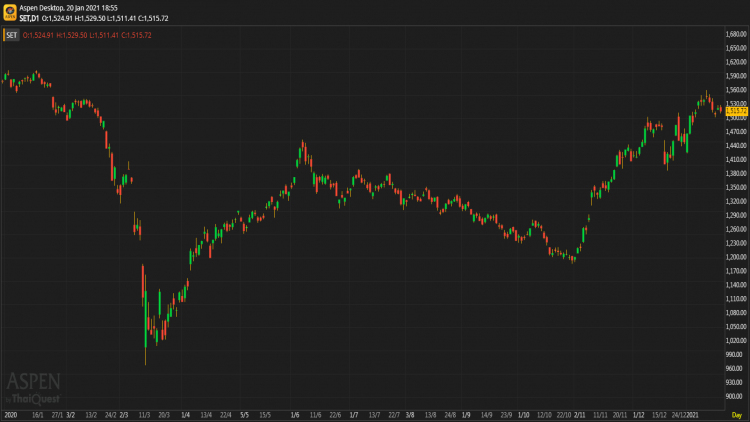
Task: Click the 24/8 date axis label
Action: [x=450, y=415]
